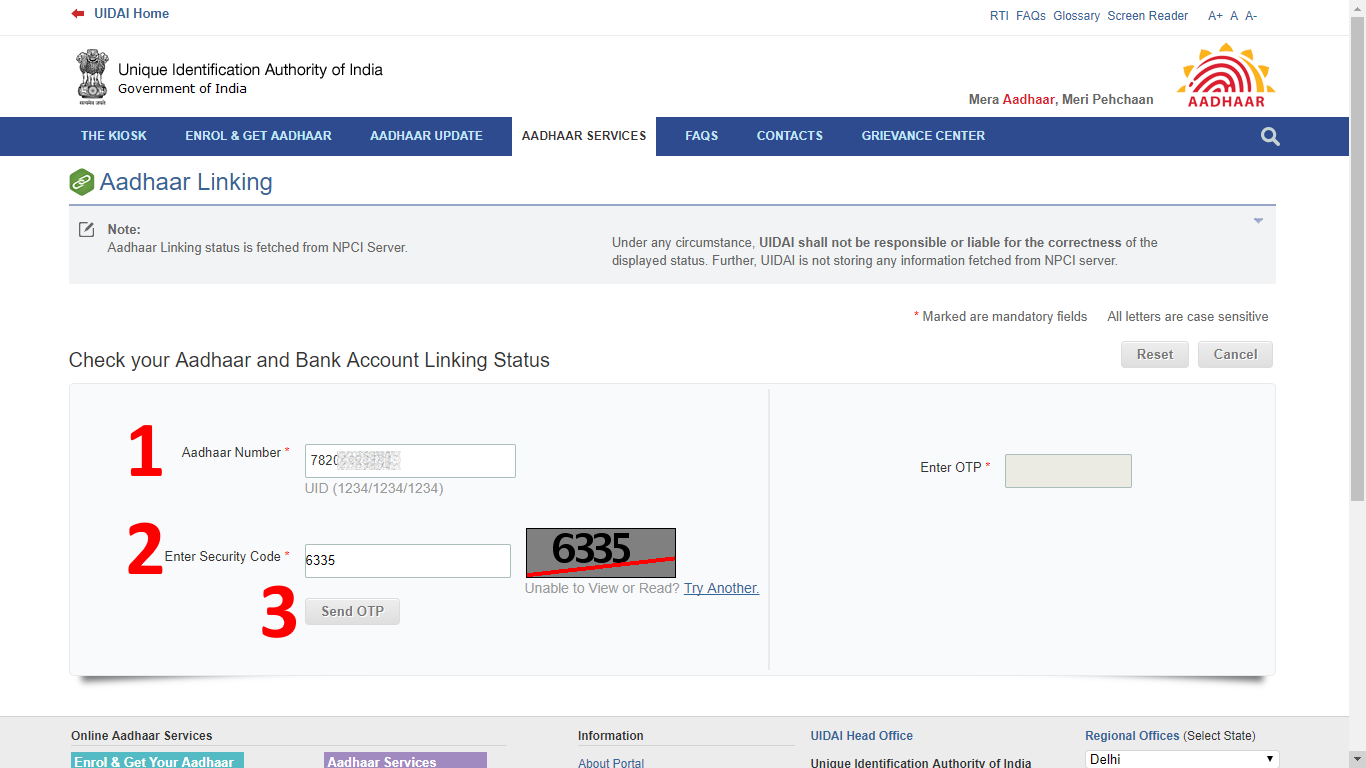
Task: Collapse the note panel with arrow
Action: point(1258,221)
